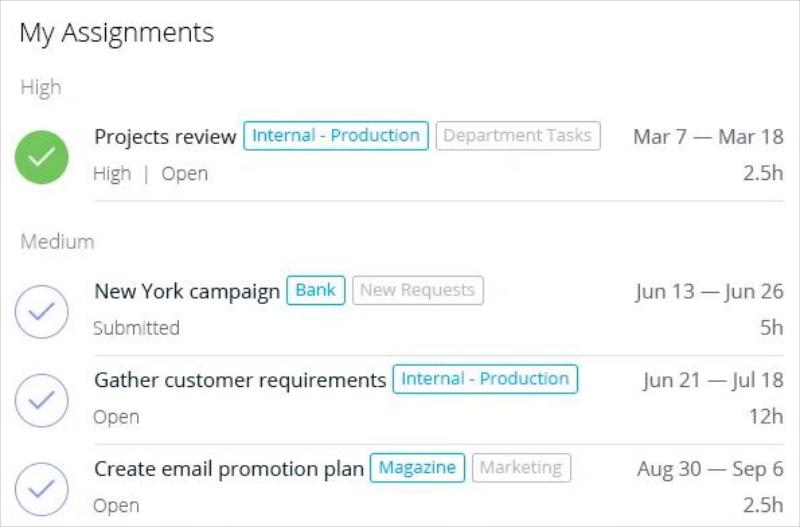The height and width of the screenshot is (527, 800).
Task: Open Create email promotion plan task
Action: click(x=229, y=469)
